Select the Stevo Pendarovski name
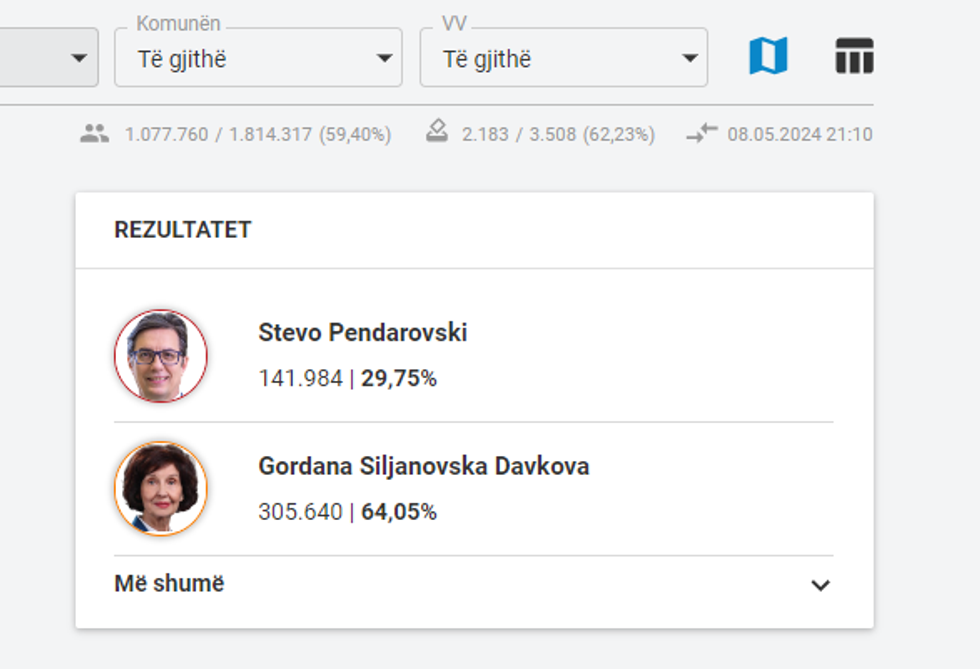 (x=362, y=332)
